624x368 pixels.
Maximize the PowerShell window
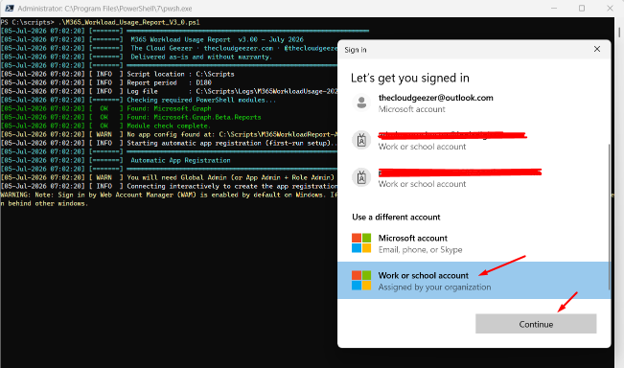pos(582,8)
